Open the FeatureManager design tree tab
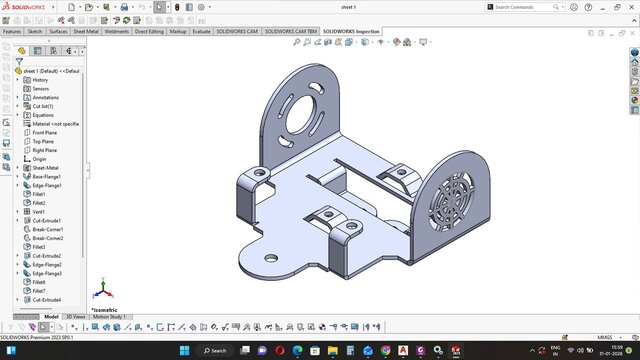640x360 pixels. (22, 51)
